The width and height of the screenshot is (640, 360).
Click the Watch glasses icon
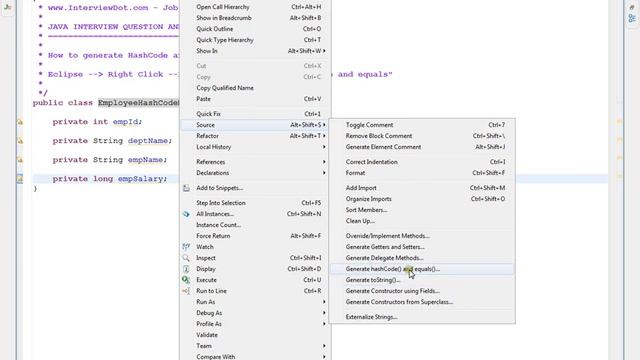(x=186, y=247)
